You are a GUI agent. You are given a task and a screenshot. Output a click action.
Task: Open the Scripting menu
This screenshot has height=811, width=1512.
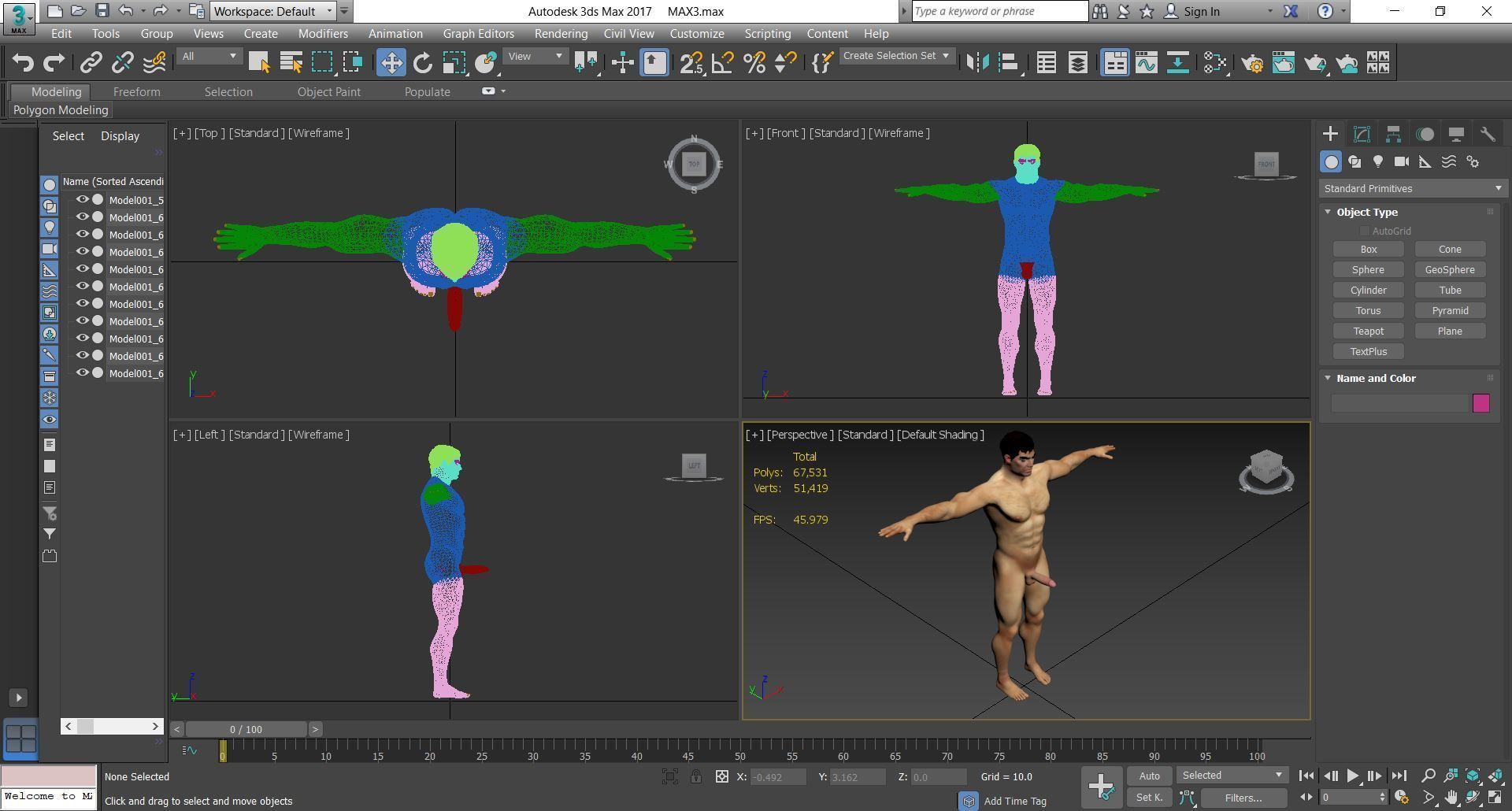pos(767,34)
